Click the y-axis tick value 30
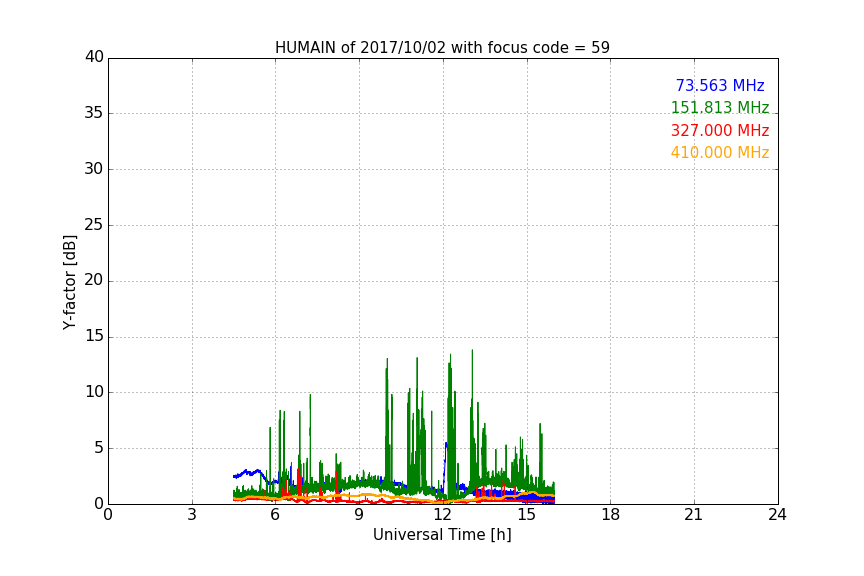Viewport: 864px width, 576px height. (x=94, y=169)
